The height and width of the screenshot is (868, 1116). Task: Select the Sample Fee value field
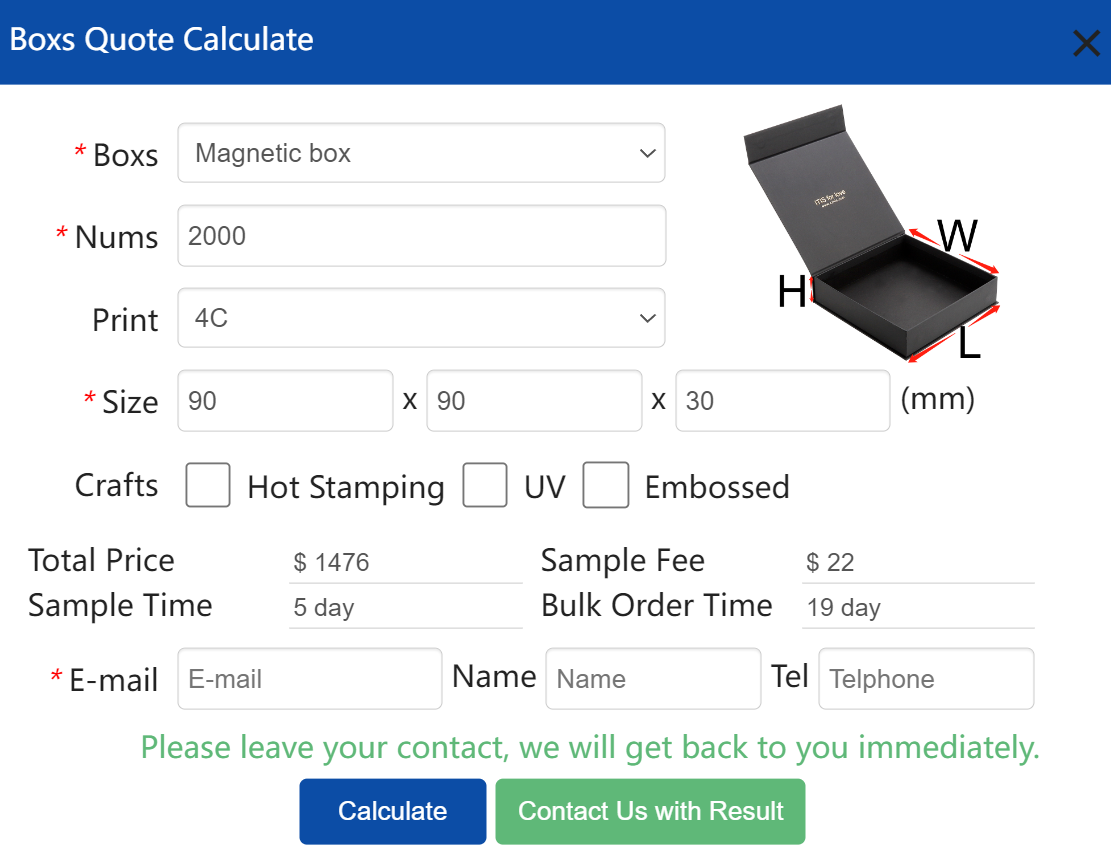(x=917, y=562)
